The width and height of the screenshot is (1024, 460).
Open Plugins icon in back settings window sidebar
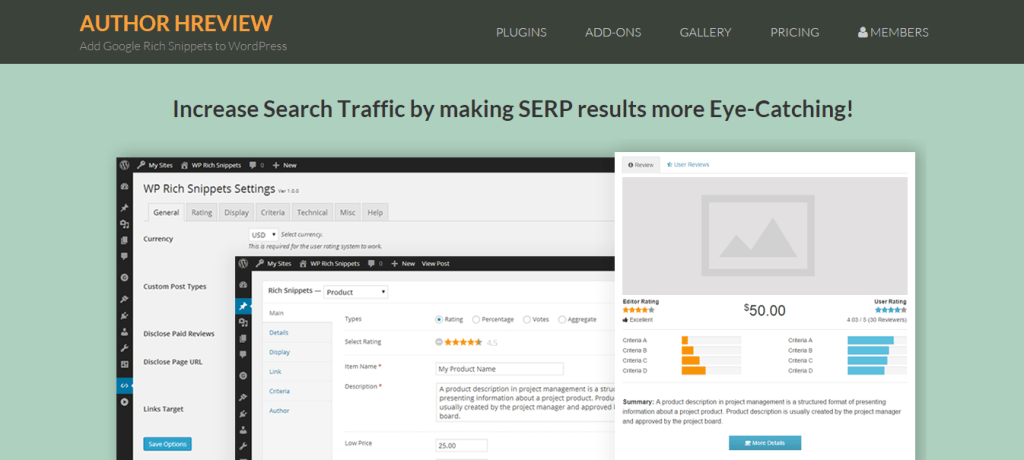click(x=125, y=315)
